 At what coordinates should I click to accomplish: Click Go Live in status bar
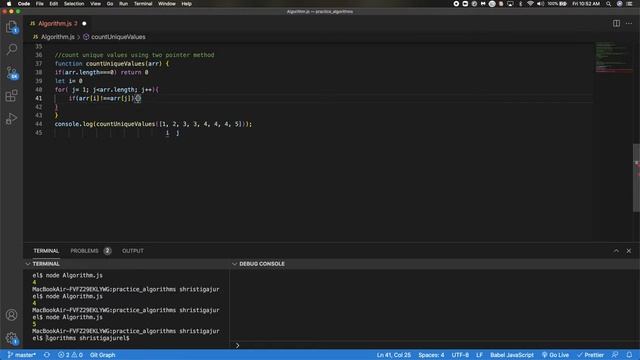coord(555,355)
